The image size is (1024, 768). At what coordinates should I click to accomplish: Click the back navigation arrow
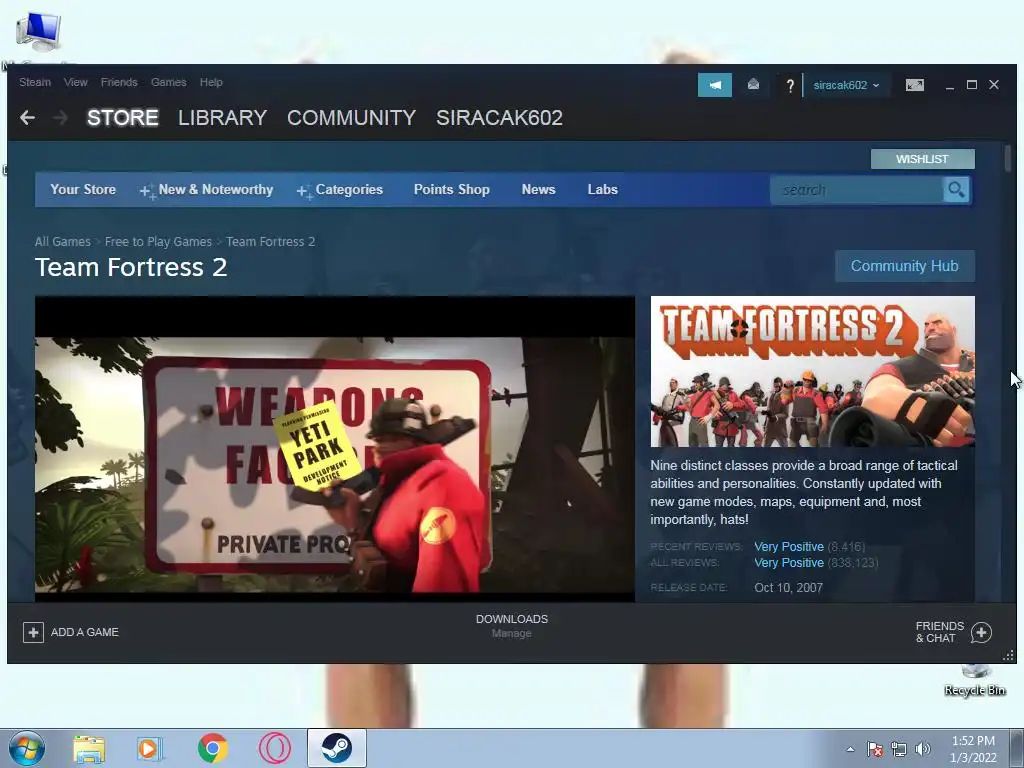pyautogui.click(x=27, y=118)
